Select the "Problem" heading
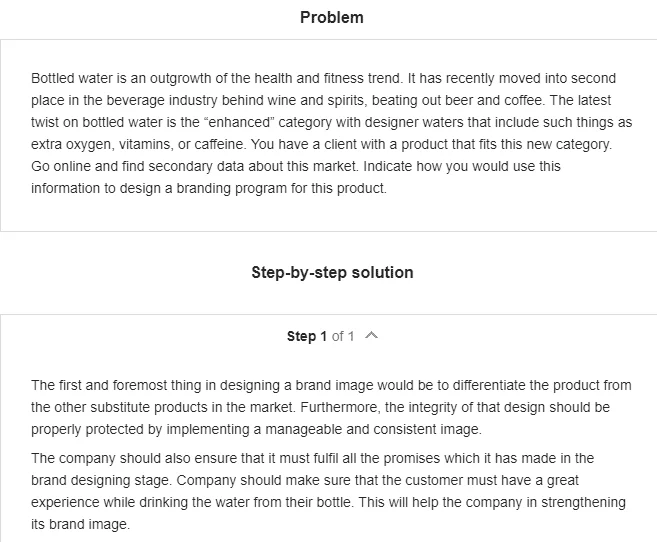657x542 pixels. tap(332, 18)
